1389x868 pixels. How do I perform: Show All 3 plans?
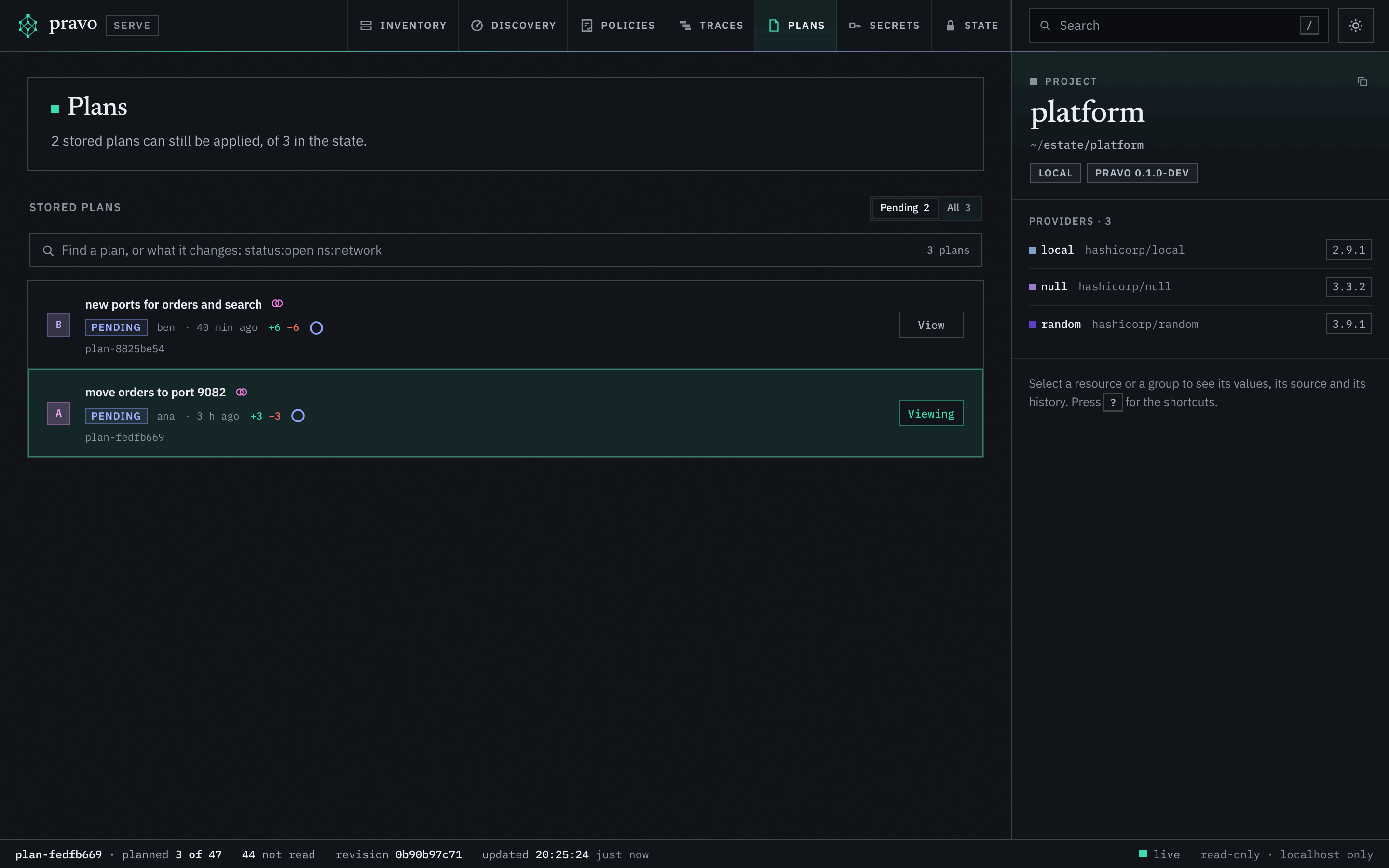[x=958, y=208]
